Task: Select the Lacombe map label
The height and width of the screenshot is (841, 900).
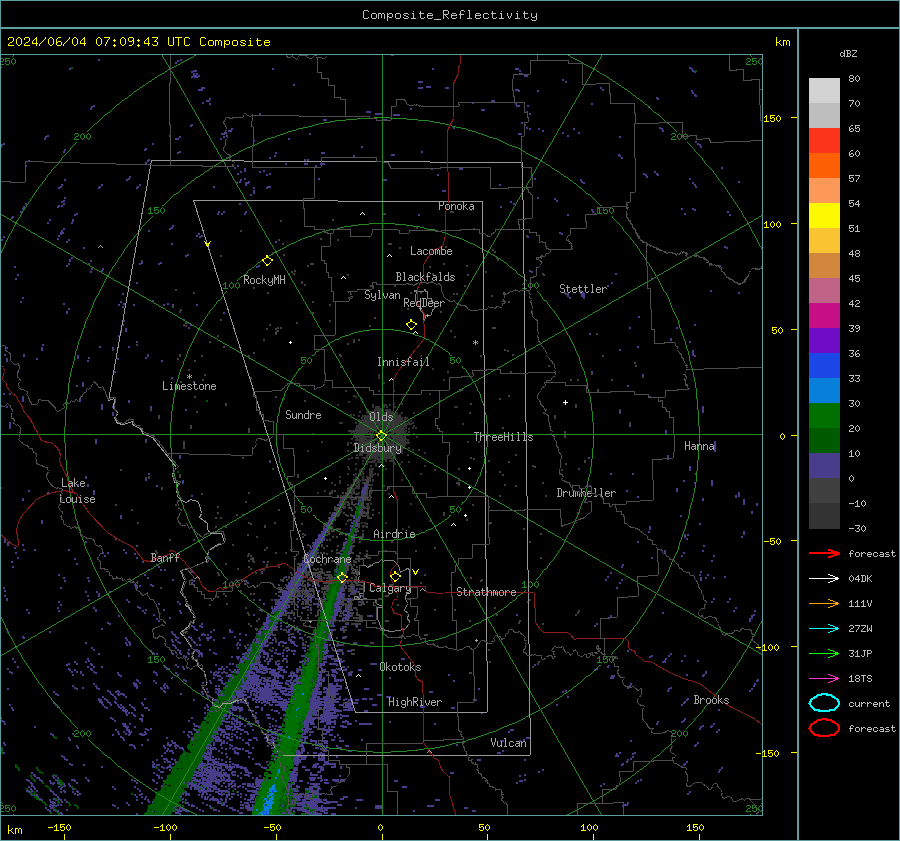Action: pyautogui.click(x=431, y=251)
